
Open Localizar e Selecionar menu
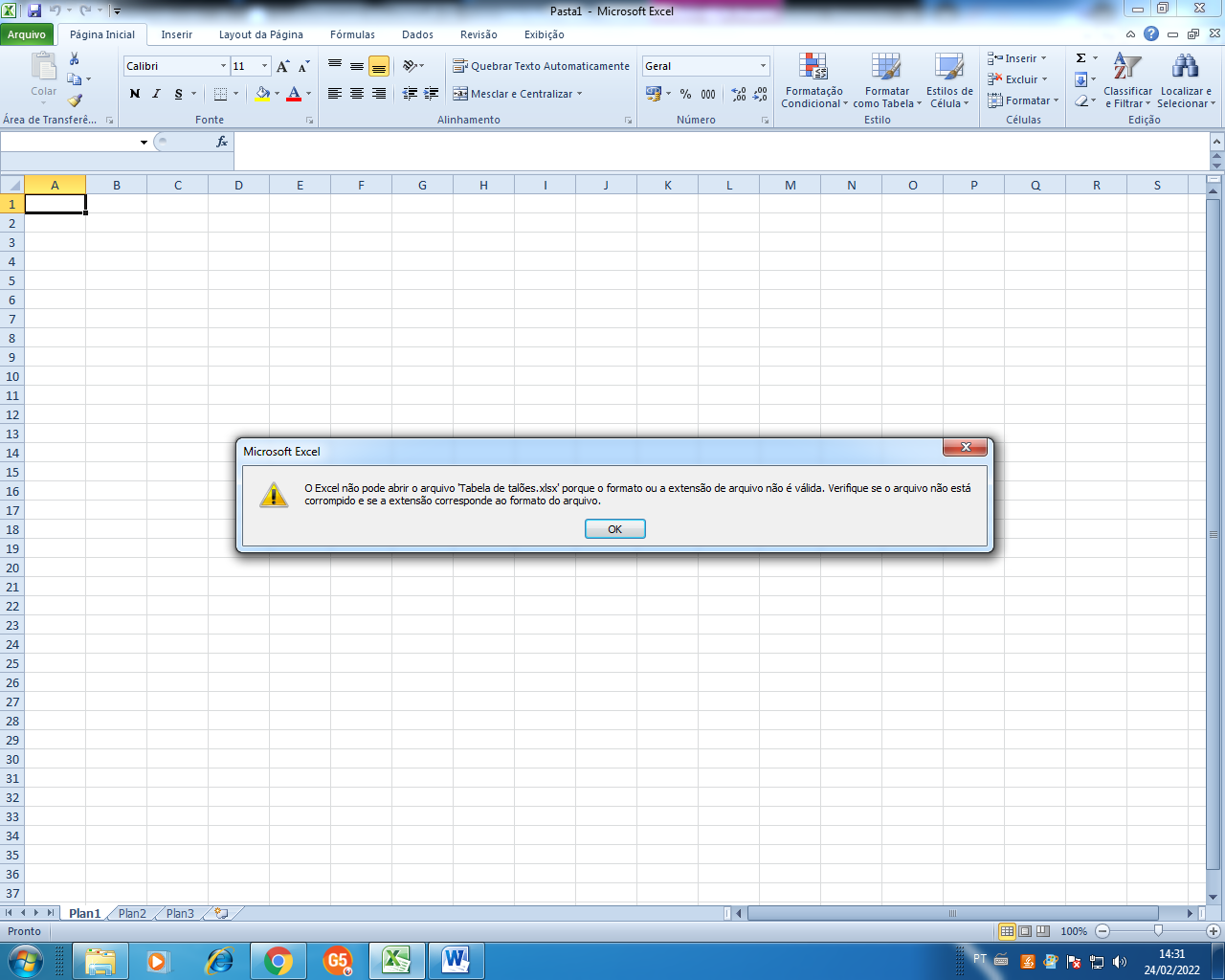tap(1186, 81)
